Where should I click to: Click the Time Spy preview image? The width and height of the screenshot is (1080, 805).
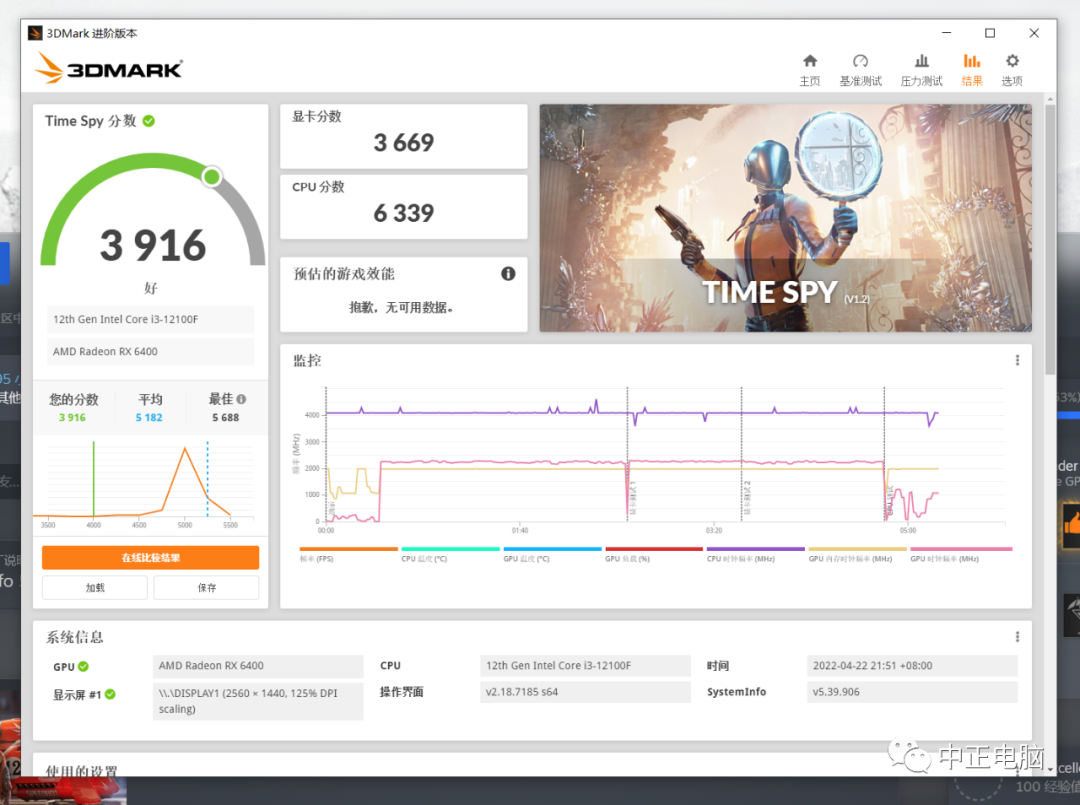pos(785,218)
